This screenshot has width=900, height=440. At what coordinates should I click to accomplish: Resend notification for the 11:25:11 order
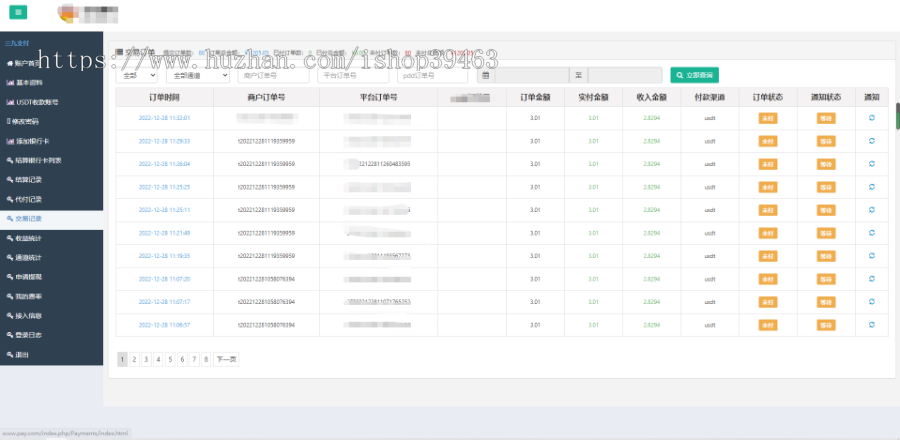[871, 209]
